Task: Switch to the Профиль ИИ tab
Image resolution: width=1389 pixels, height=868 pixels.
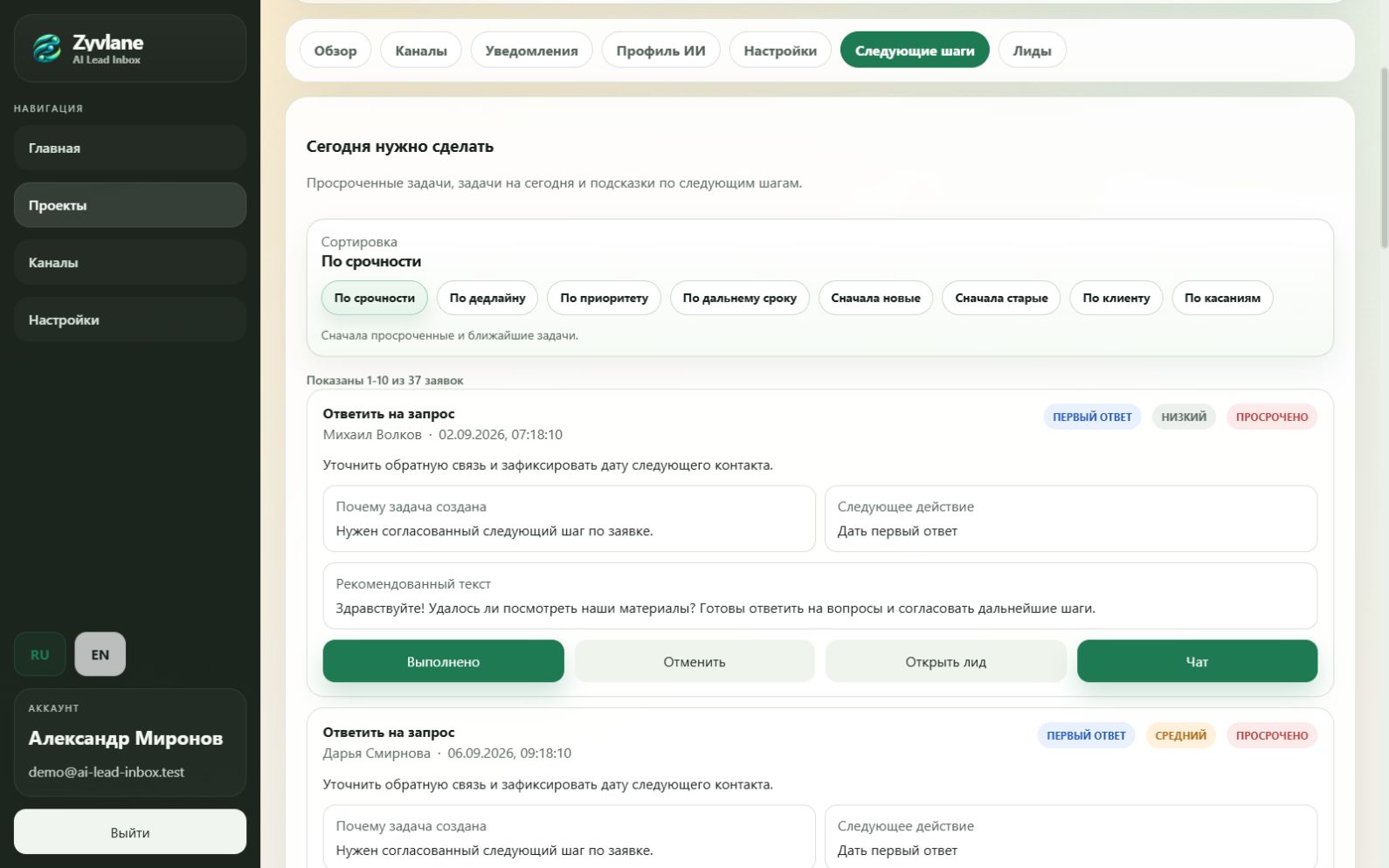Action: pos(660,50)
